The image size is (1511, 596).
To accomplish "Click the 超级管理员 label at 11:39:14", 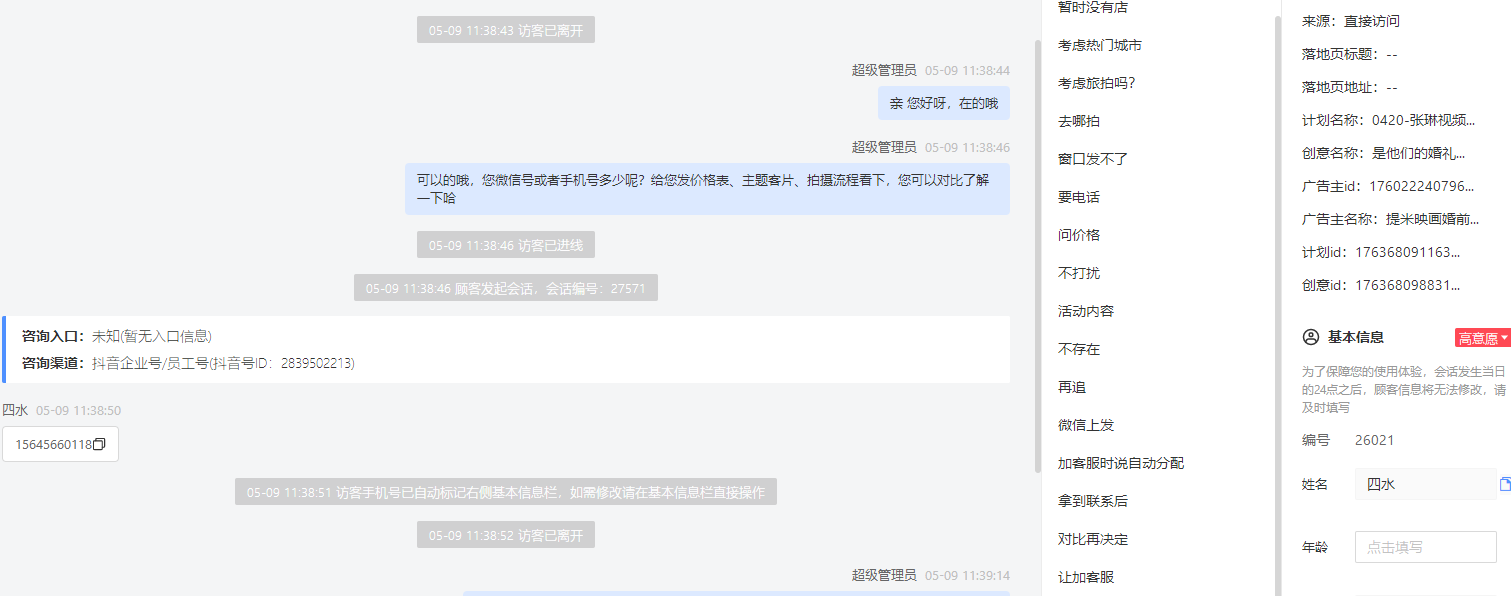I will 884,575.
